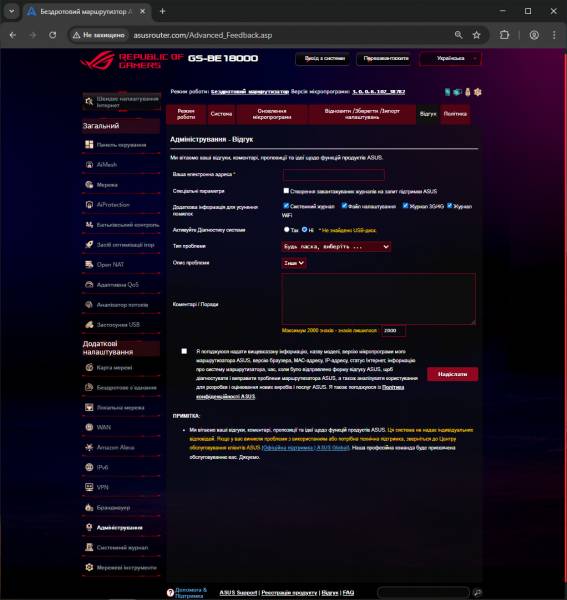Open Parental controls (Батьківський контроль) icon
The width and height of the screenshot is (567, 600).
[x=89, y=225]
